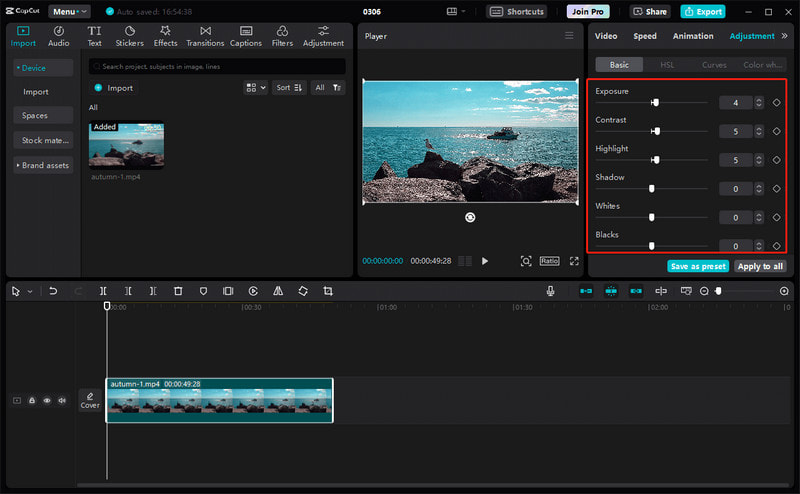Click the microphone record voiceover icon

pos(551,291)
